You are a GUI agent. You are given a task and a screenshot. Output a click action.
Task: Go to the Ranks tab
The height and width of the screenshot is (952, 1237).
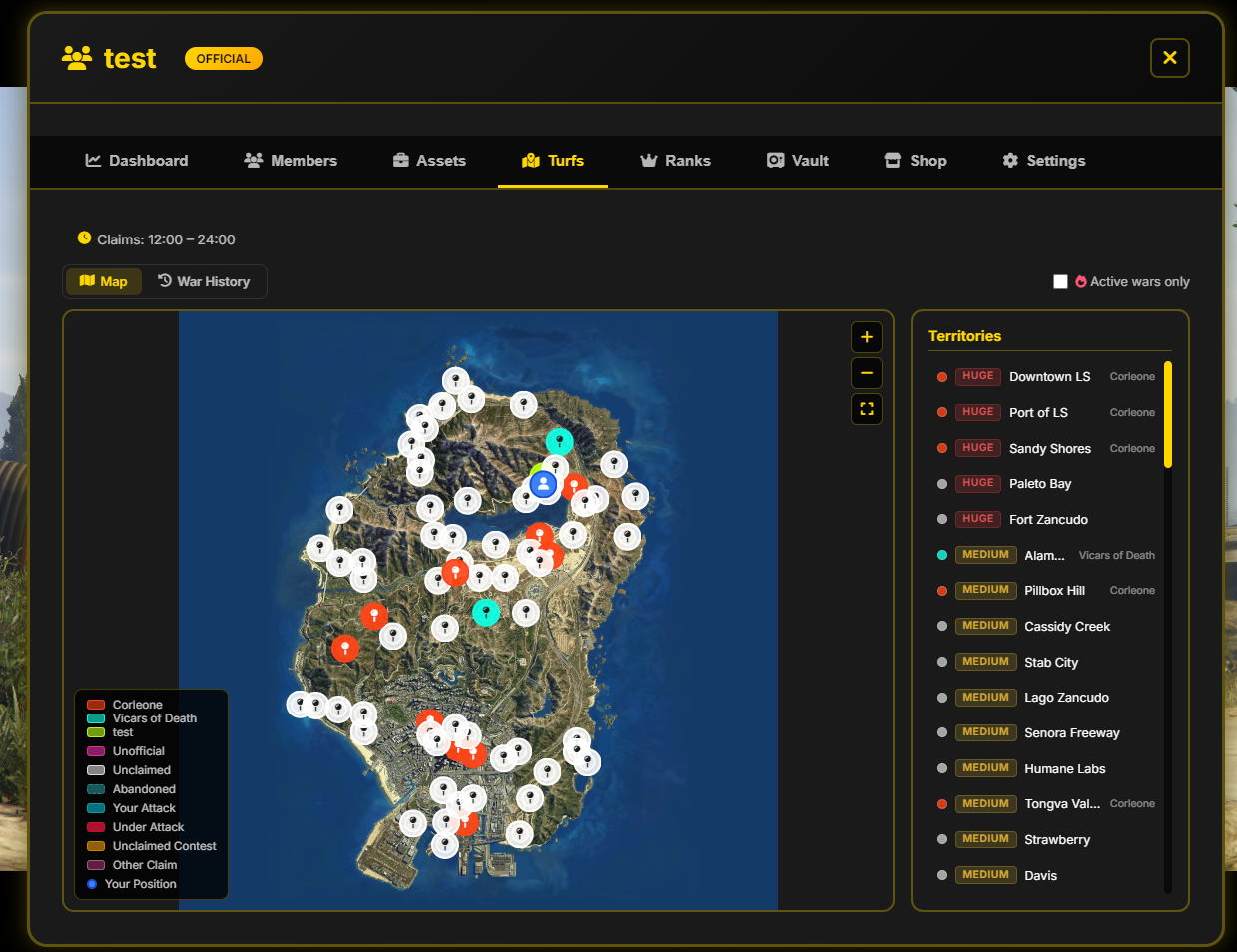[676, 161]
